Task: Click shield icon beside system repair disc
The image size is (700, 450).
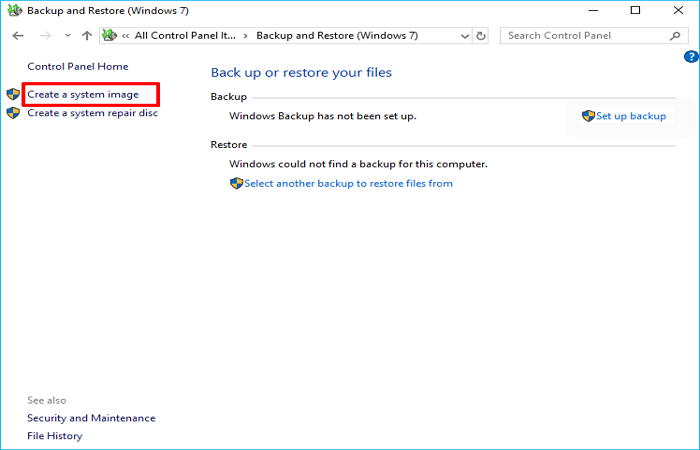Action: 13,113
